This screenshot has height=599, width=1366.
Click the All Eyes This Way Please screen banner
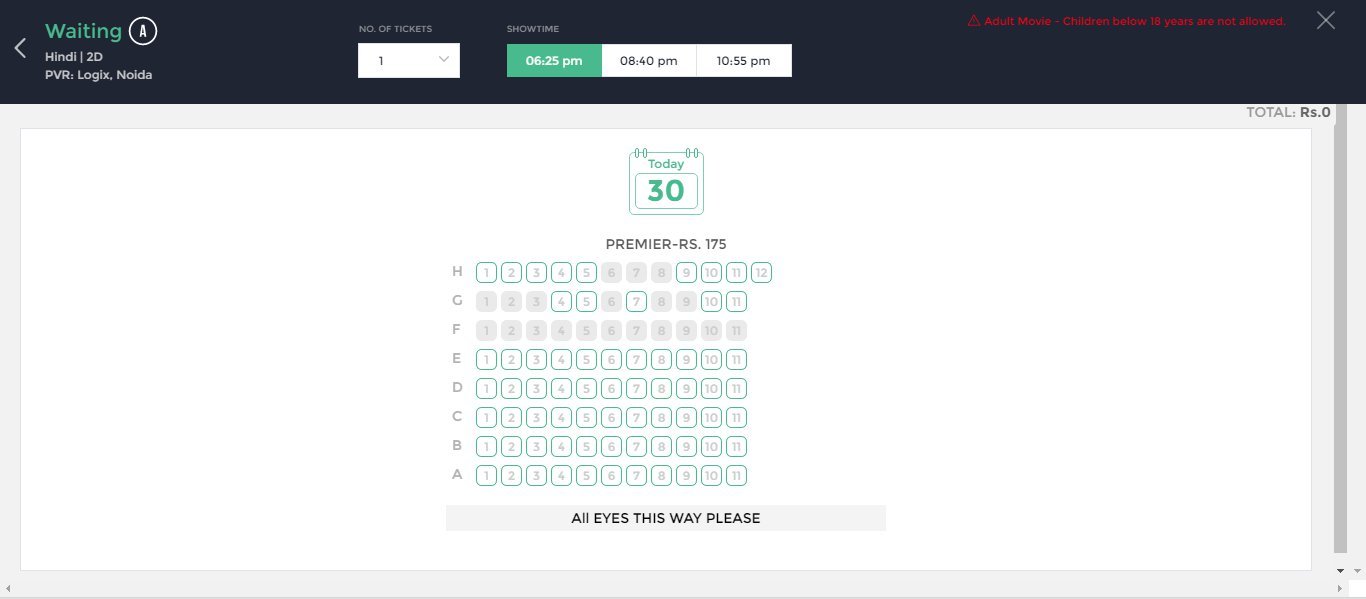tap(666, 517)
